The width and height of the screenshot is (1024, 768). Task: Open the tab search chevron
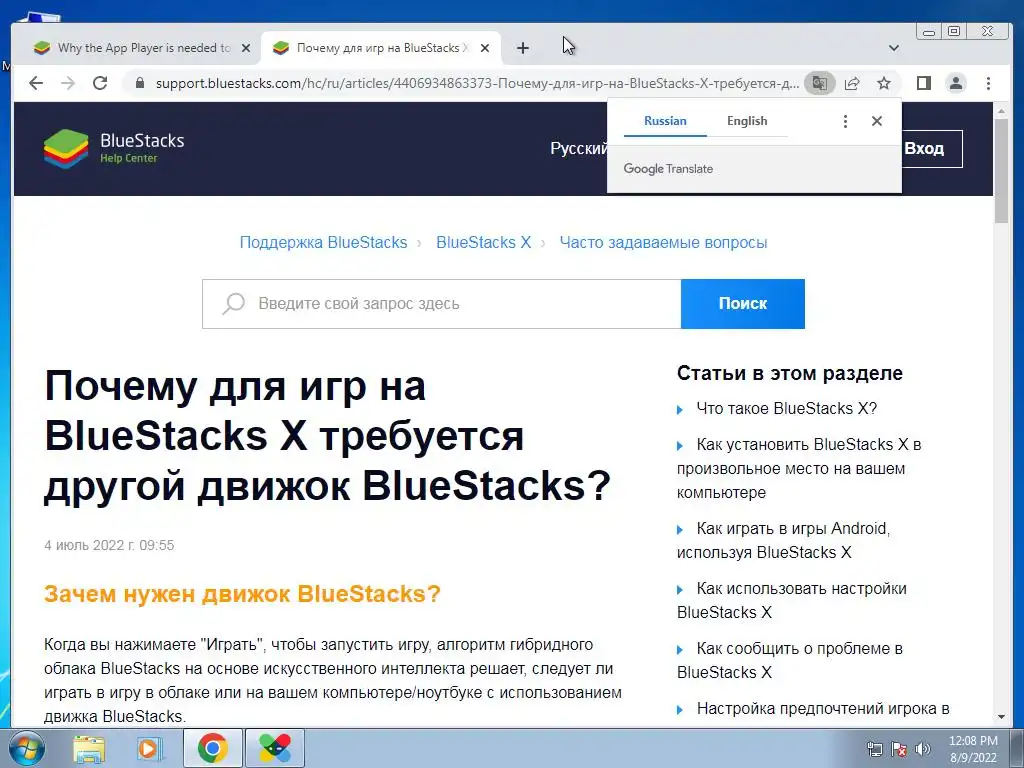click(894, 48)
